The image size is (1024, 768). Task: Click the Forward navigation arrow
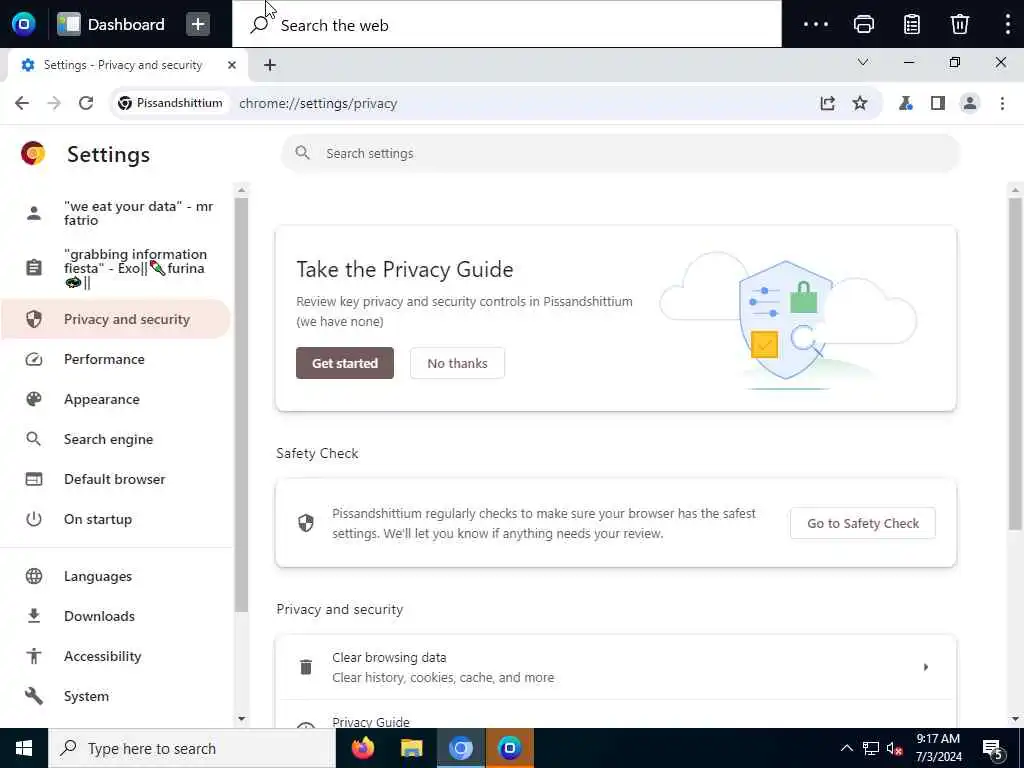(54, 103)
